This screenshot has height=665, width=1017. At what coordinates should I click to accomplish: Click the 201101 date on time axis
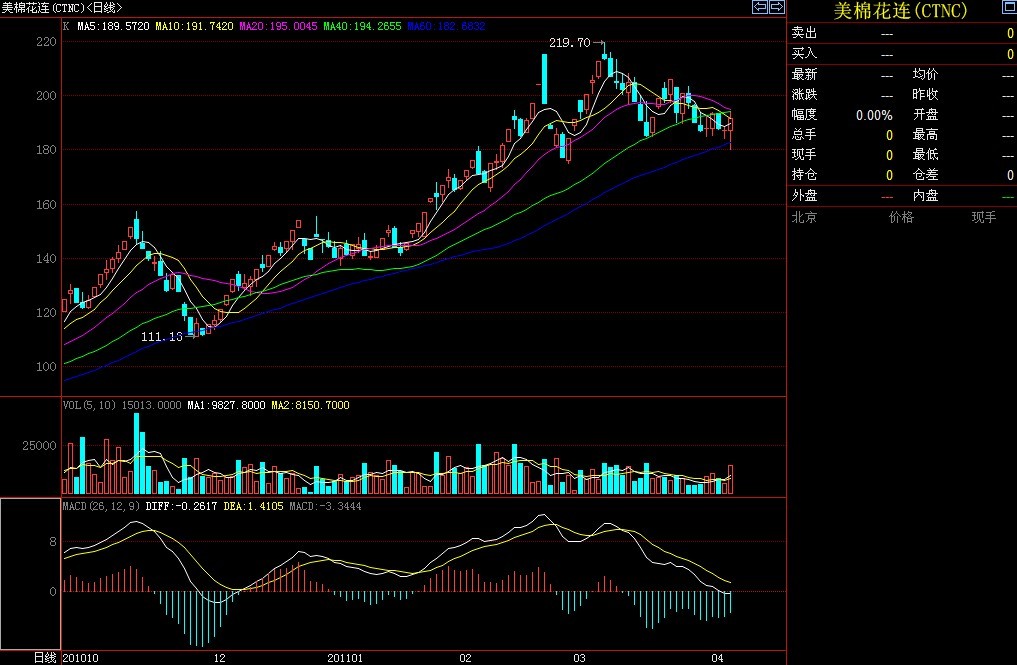(346, 658)
